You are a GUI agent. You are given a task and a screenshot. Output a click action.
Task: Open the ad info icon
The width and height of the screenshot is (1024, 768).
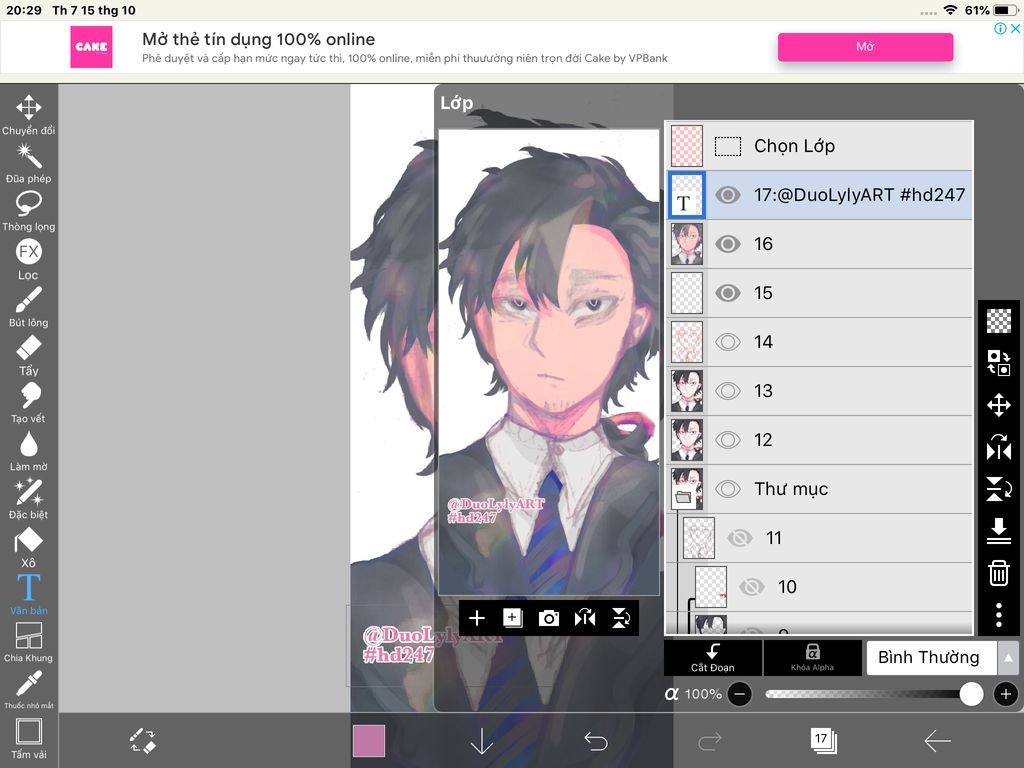tap(1000, 28)
